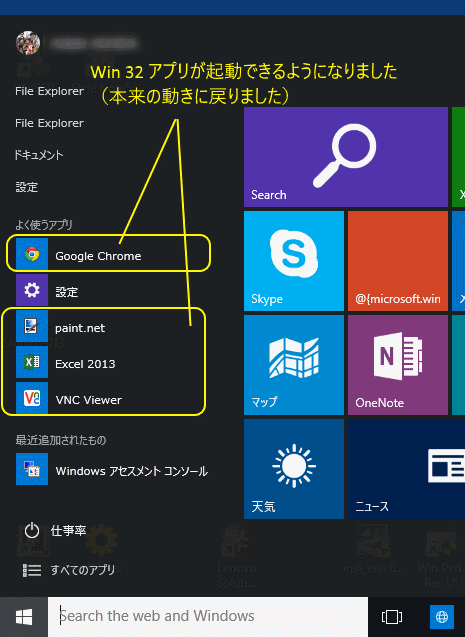465x637 pixels.
Task: Open the マップ tile
Action: click(294, 365)
